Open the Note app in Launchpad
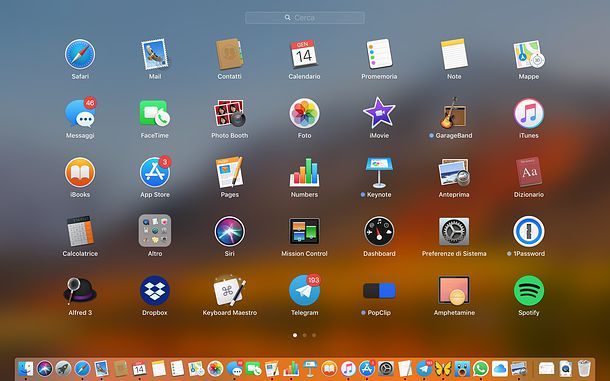This screenshot has width=610, height=381. tap(454, 54)
